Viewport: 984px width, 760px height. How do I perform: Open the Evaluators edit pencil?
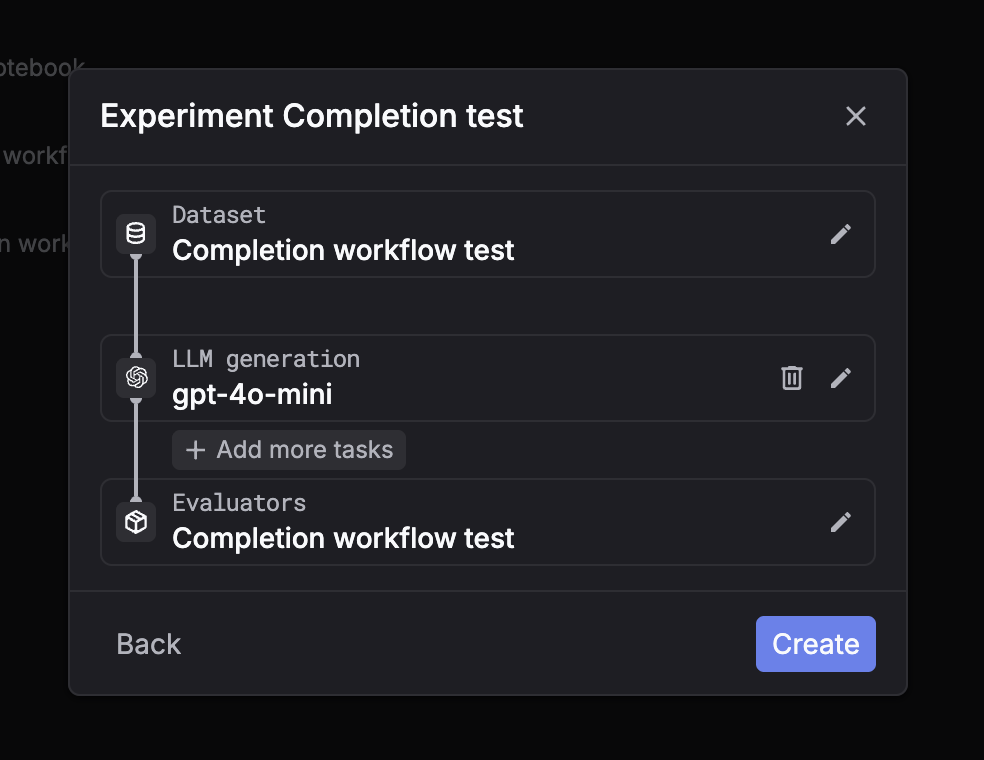tap(841, 522)
